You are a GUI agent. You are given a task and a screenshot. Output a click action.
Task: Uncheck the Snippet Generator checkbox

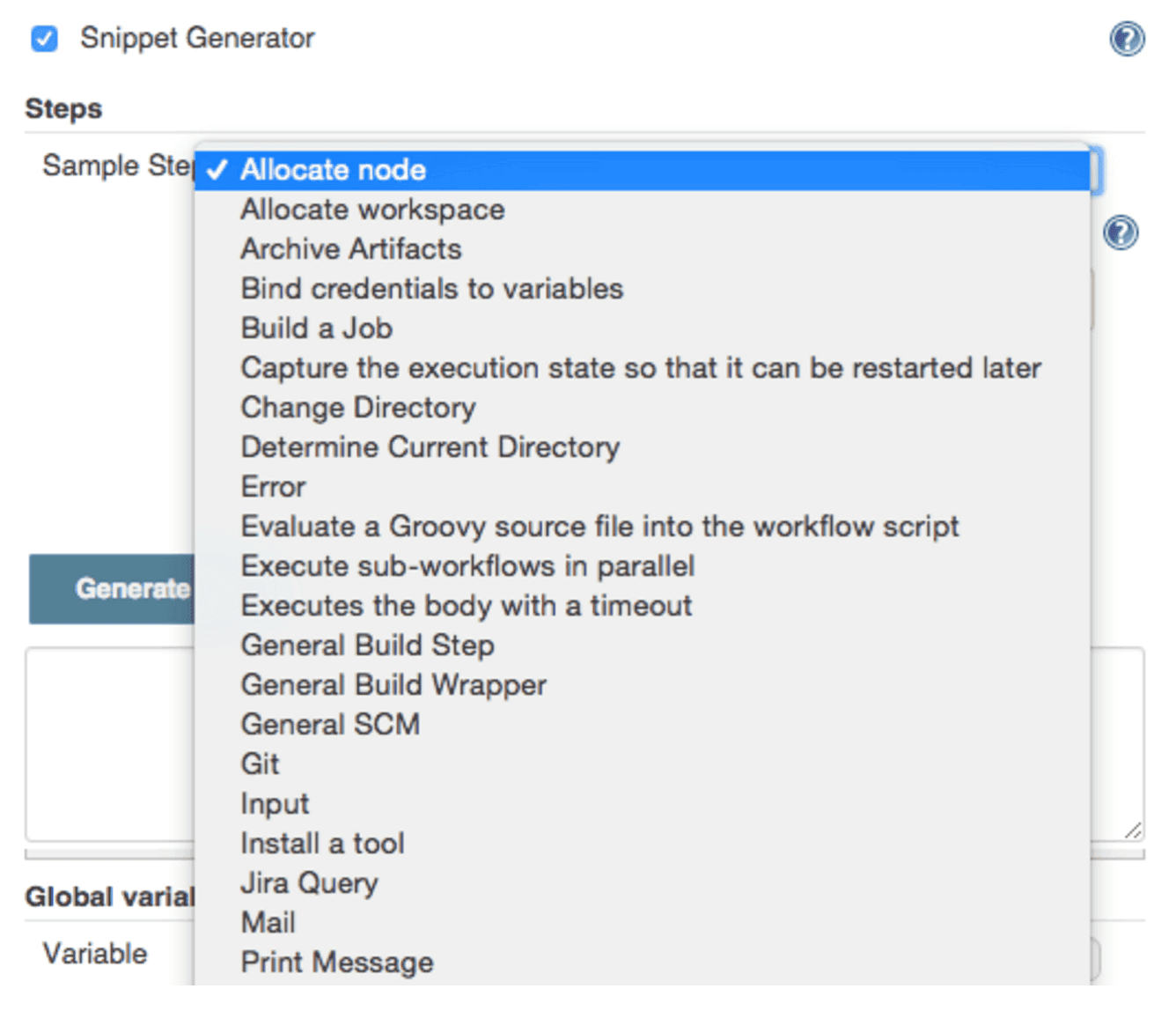44,39
